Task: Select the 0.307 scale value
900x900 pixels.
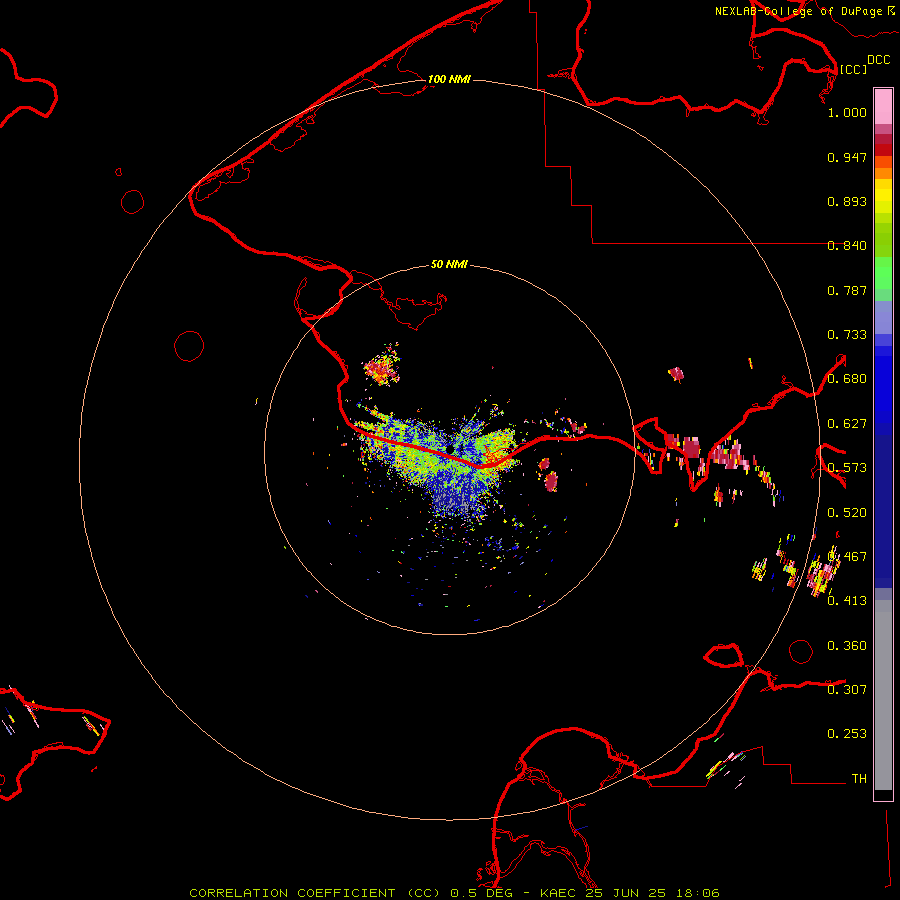Action: click(x=847, y=690)
